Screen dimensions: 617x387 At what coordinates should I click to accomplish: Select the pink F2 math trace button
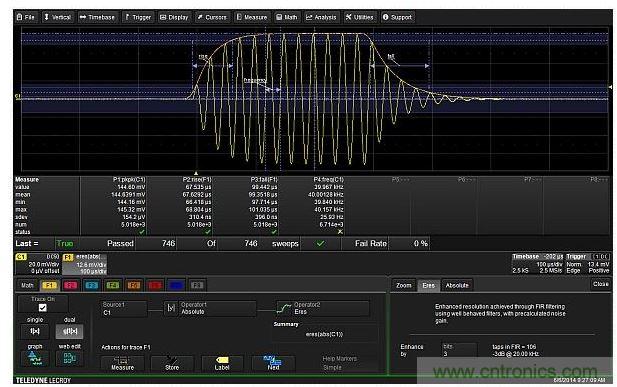(70, 285)
